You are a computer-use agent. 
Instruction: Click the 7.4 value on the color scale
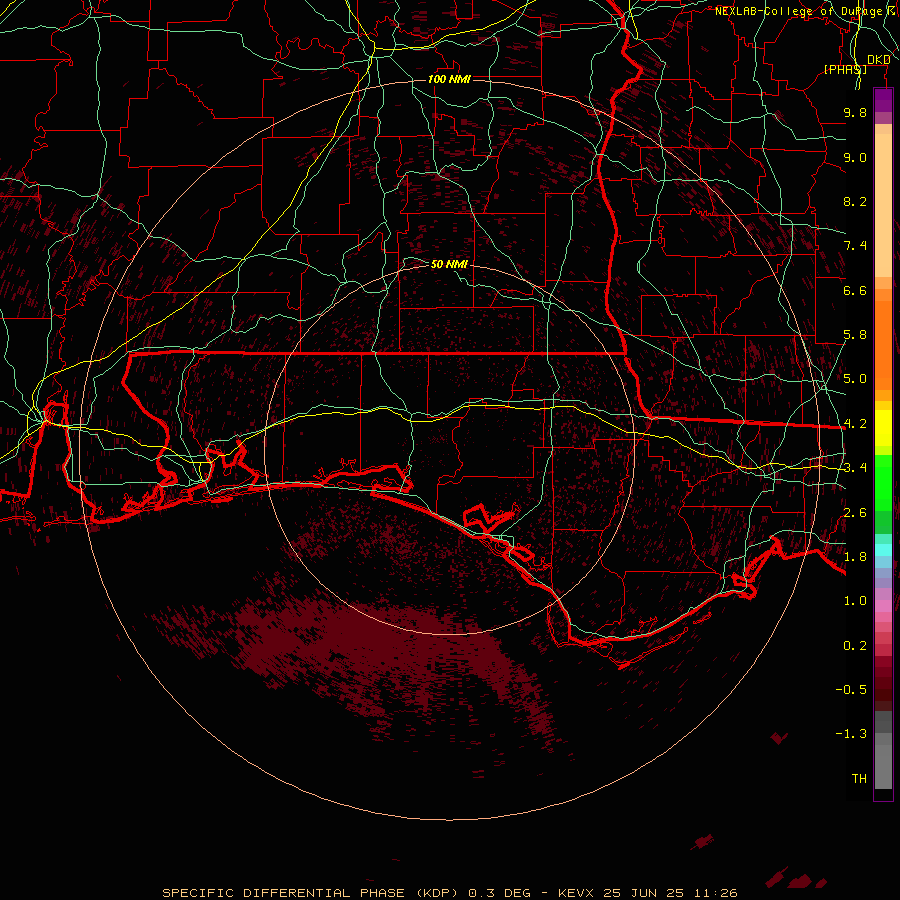tap(855, 246)
